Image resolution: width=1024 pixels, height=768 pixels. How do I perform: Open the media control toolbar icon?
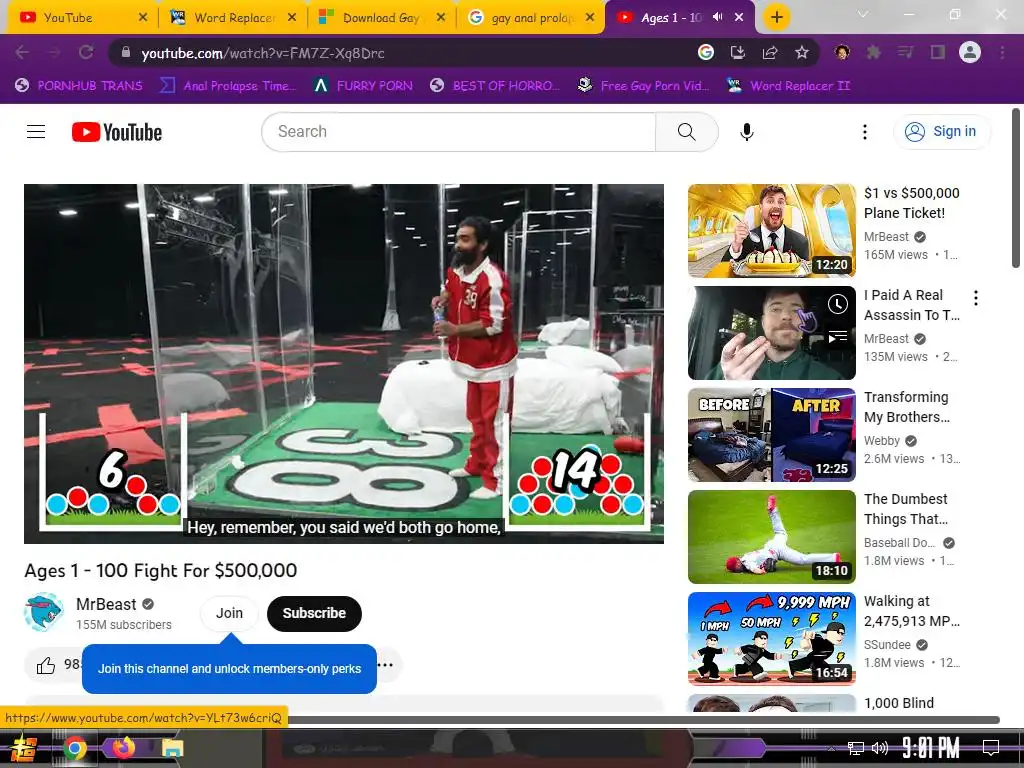click(906, 52)
